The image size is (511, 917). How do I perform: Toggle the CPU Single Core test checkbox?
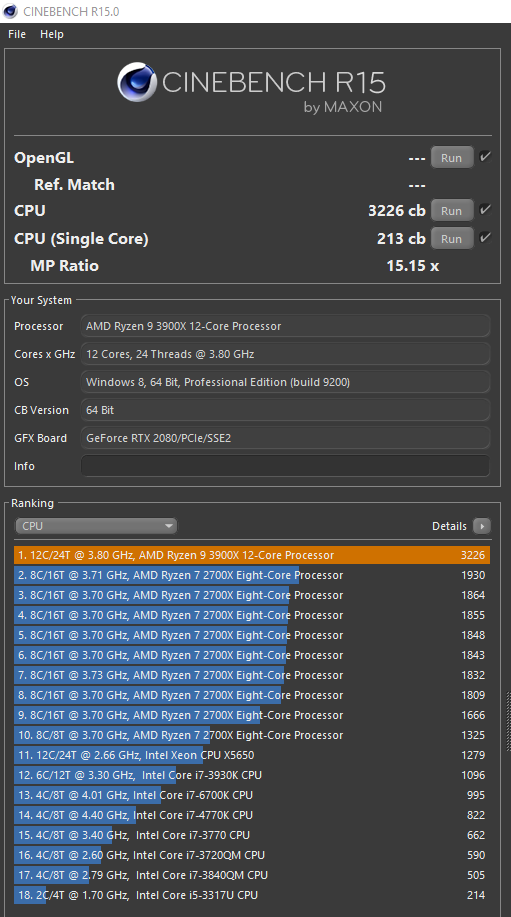(x=485, y=237)
